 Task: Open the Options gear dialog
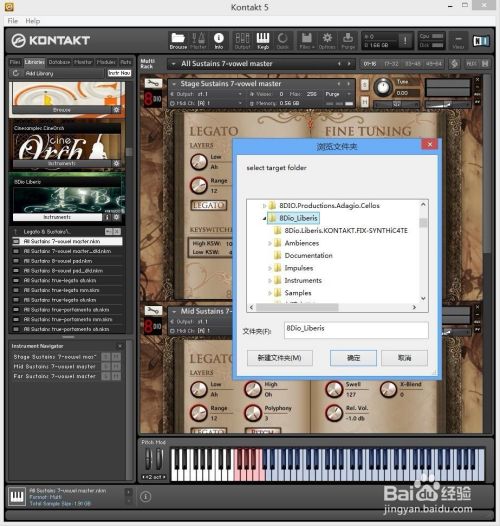click(x=327, y=41)
